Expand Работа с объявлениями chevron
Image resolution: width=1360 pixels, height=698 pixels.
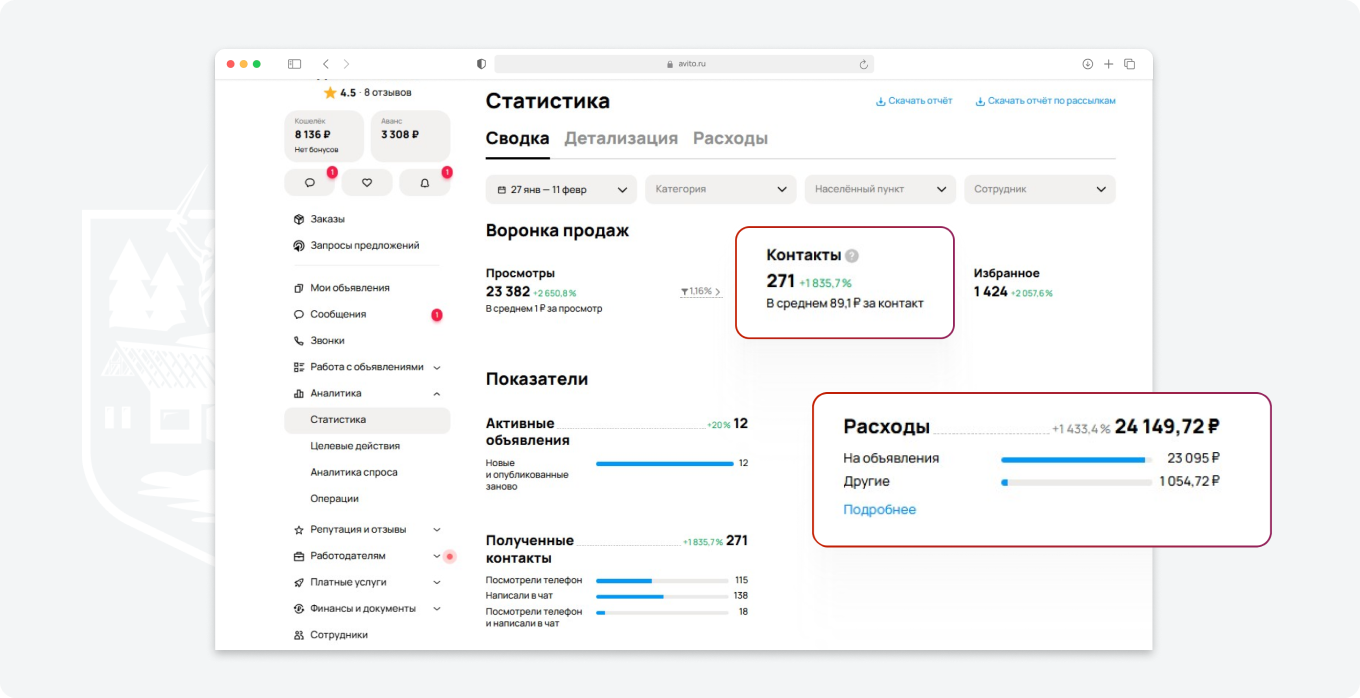437,367
